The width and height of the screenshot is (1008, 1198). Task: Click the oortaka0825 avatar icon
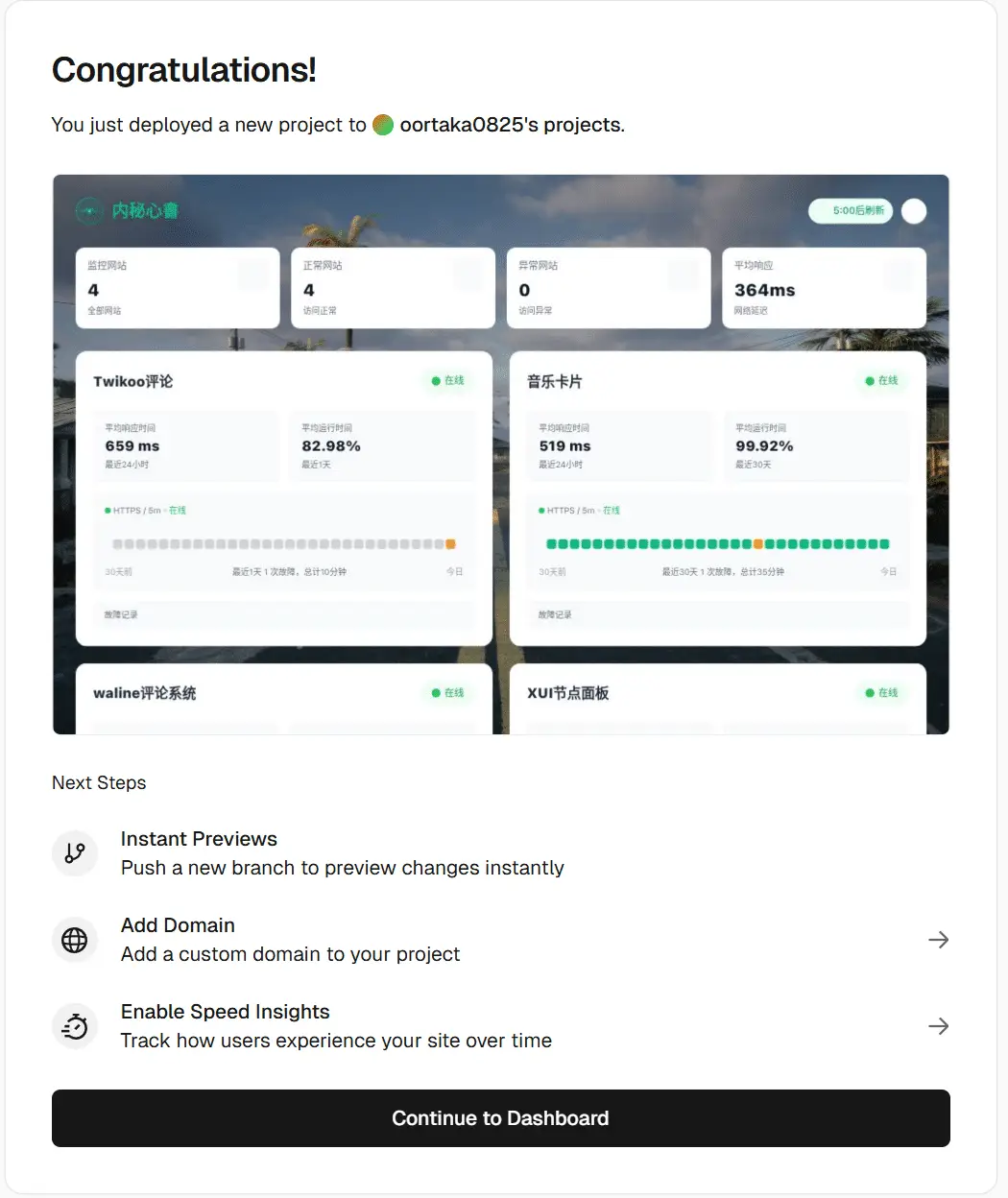383,125
